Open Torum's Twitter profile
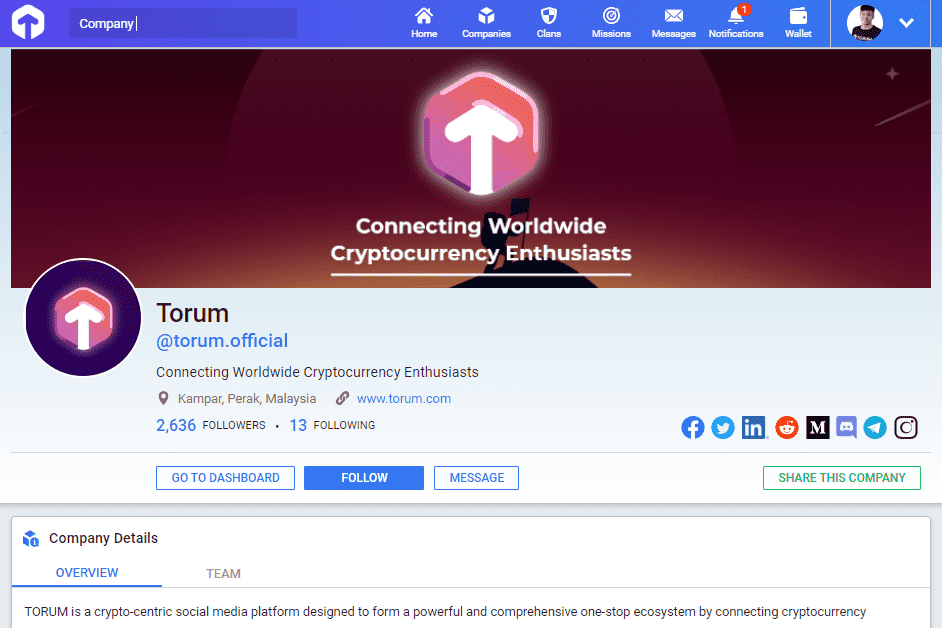 [723, 427]
